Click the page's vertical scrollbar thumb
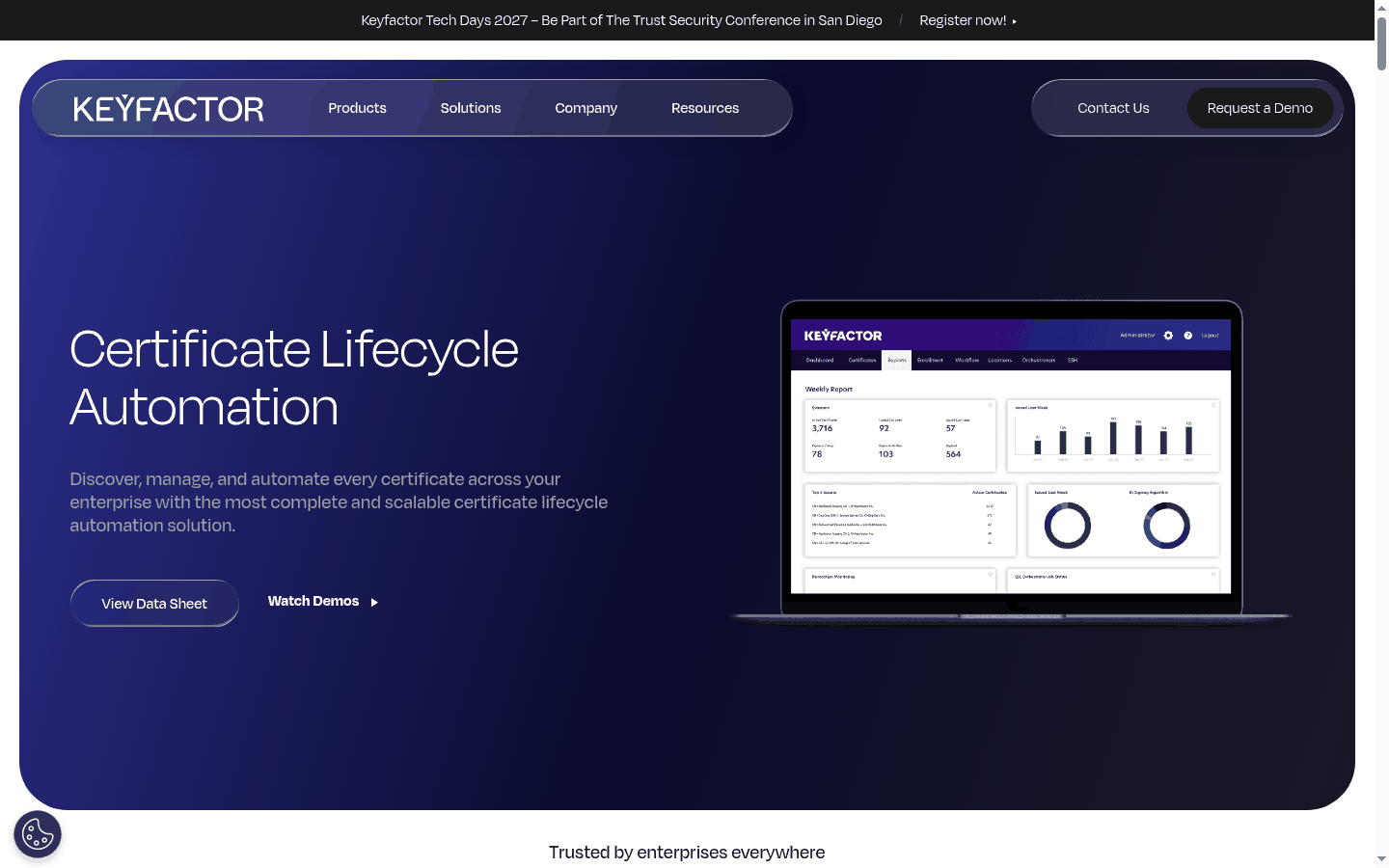The width and height of the screenshot is (1389, 868). pyautogui.click(x=1381, y=42)
